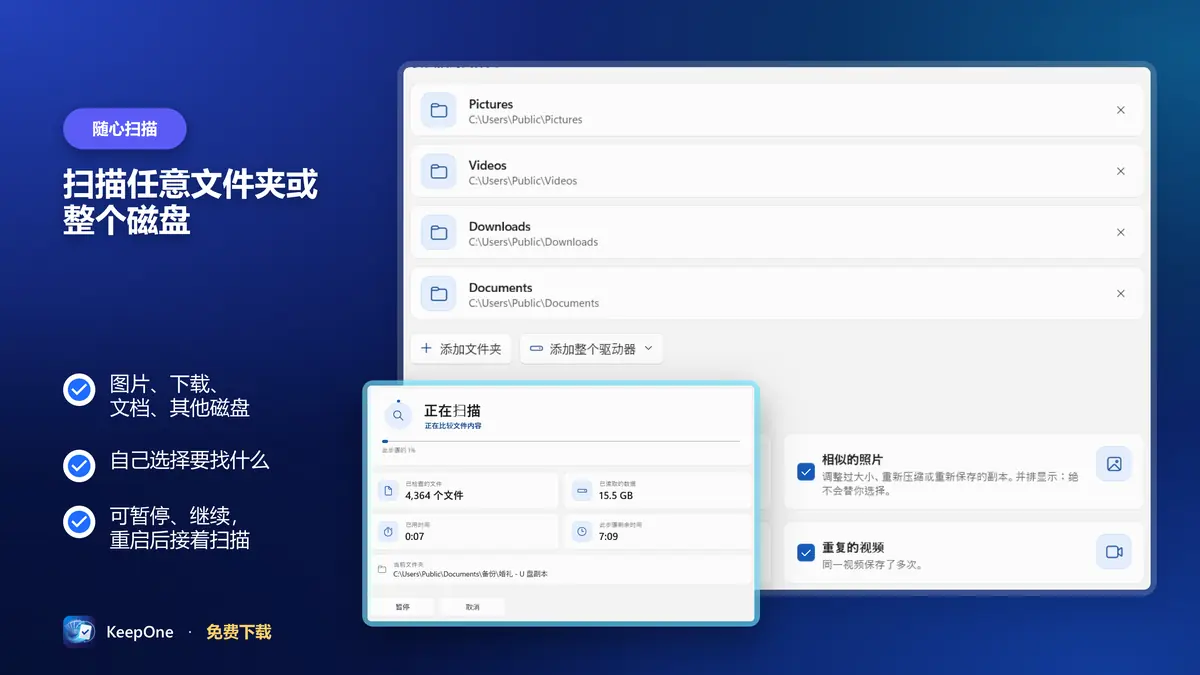Click the folder icon beside the current folder path
1200x675 pixels.
pyautogui.click(x=382, y=570)
